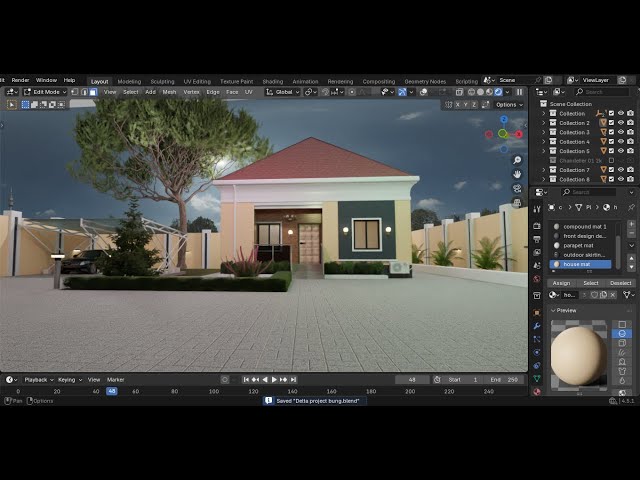Image resolution: width=640 pixels, height=480 pixels.
Task: Switch to material preview shading
Action: [489, 92]
